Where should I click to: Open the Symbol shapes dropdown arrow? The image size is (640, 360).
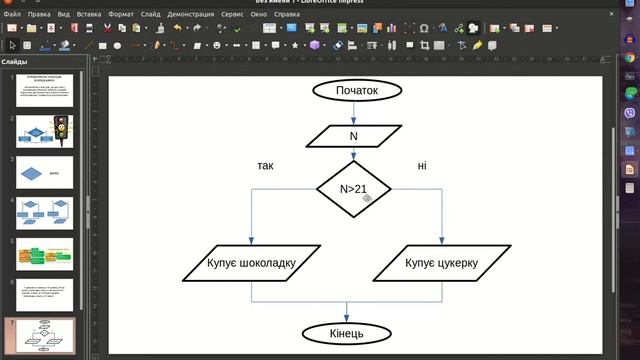click(227, 45)
